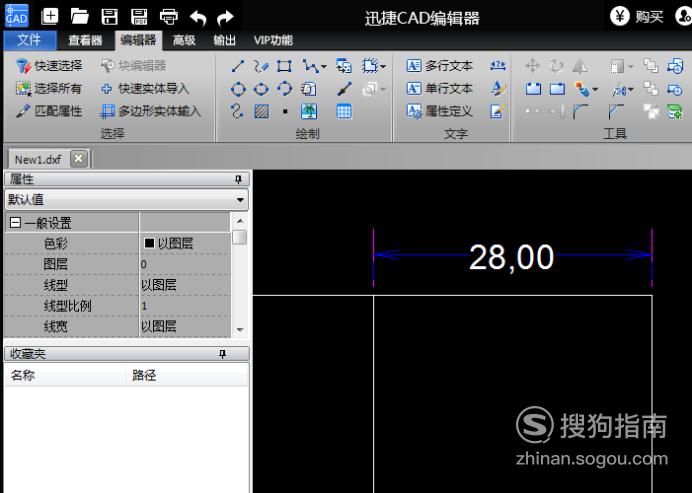Open an existing file via folder icon
The height and width of the screenshot is (493, 692).
79,17
